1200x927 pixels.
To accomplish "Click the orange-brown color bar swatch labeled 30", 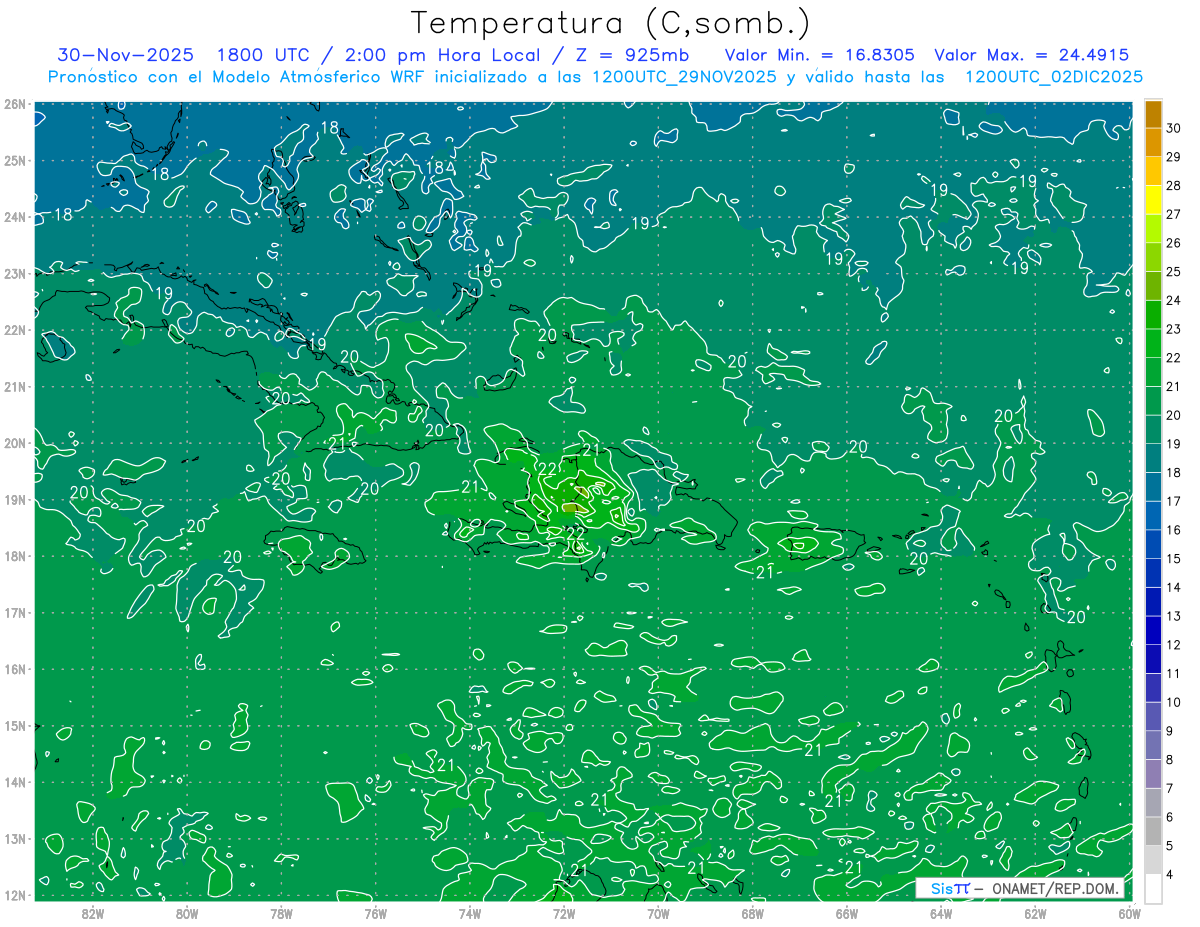I will point(1153,114).
